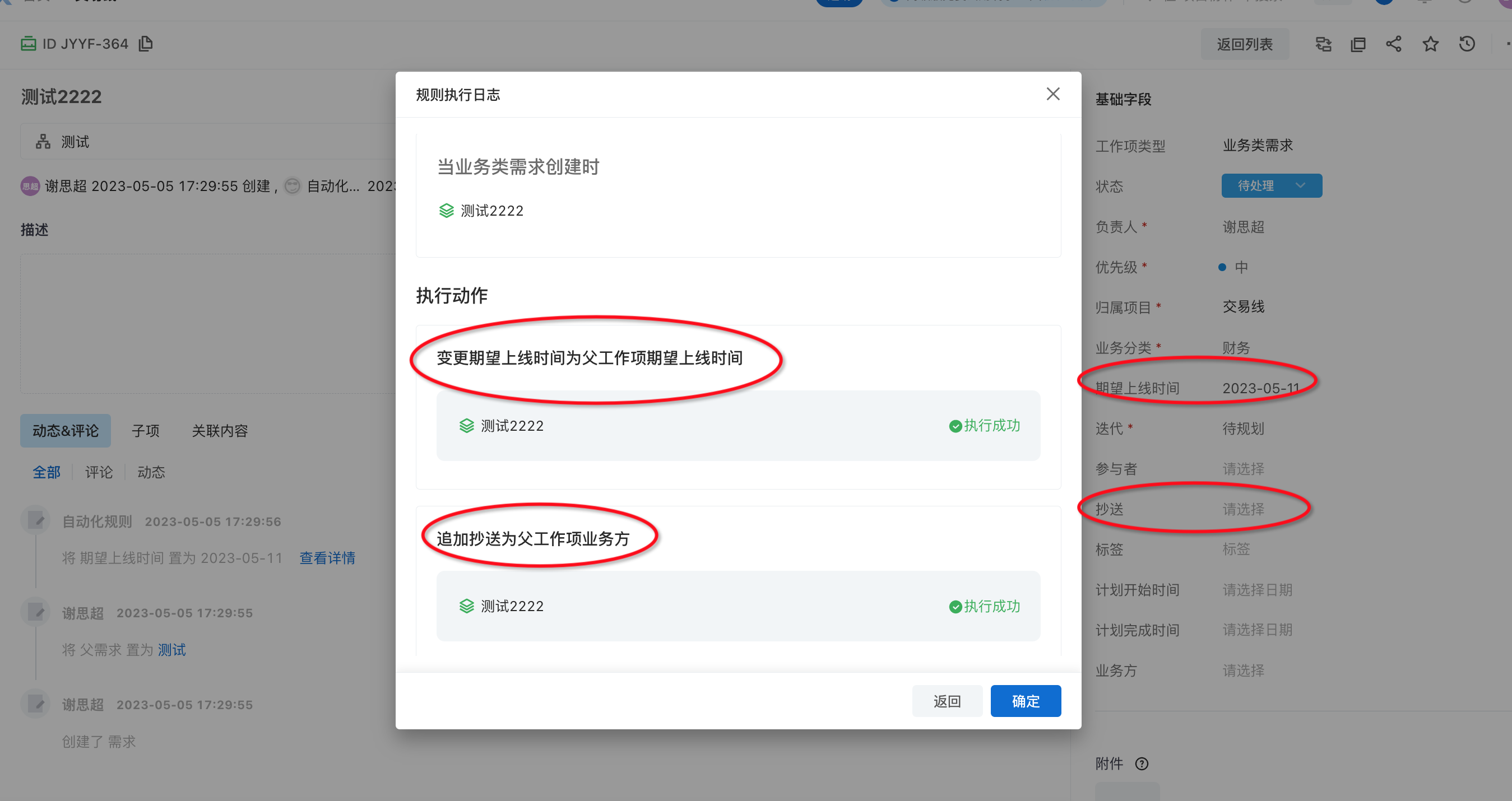This screenshot has width=1512, height=801.
Task: Open the 抄送 selector field
Action: click(1243, 509)
